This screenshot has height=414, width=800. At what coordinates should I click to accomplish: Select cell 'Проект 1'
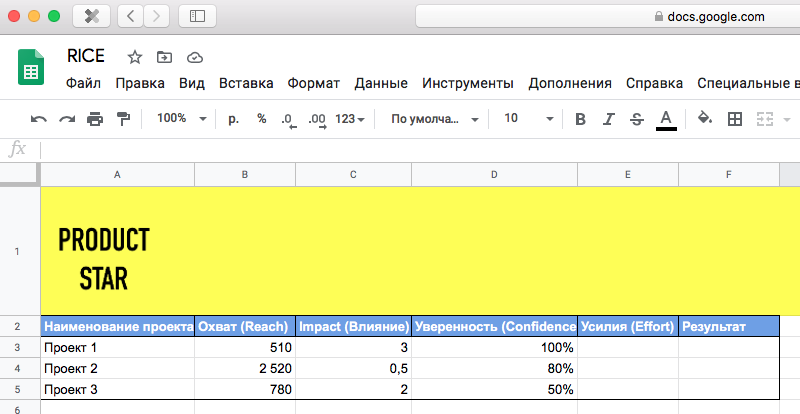point(117,348)
